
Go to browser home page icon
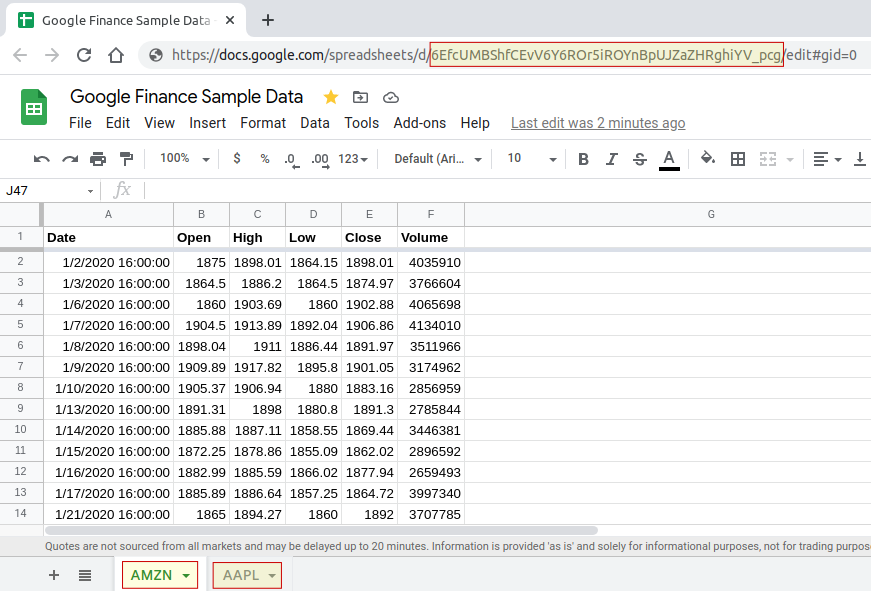tap(116, 55)
